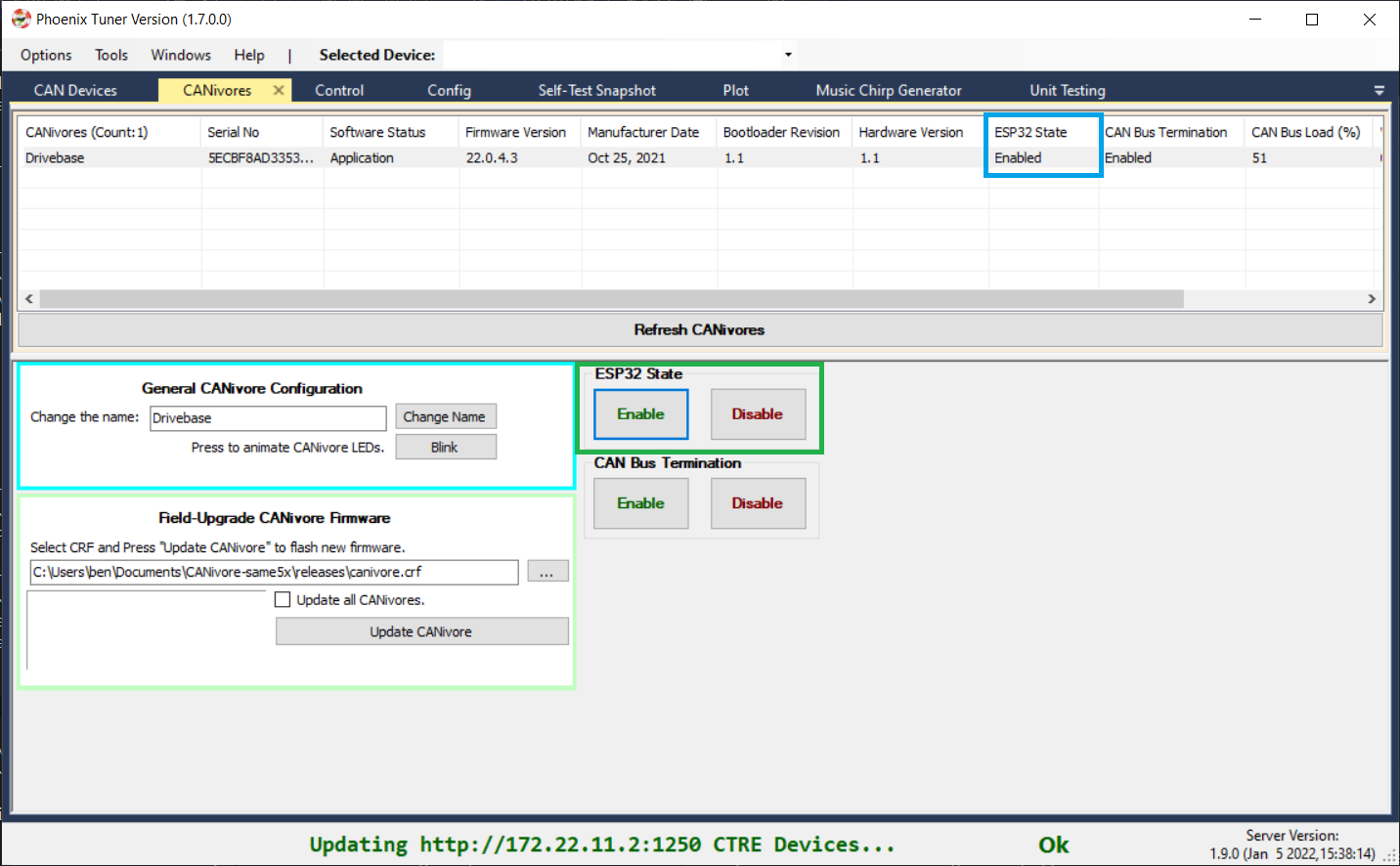Open the Config tab
Screen dimensions: 1400x866
click(449, 90)
